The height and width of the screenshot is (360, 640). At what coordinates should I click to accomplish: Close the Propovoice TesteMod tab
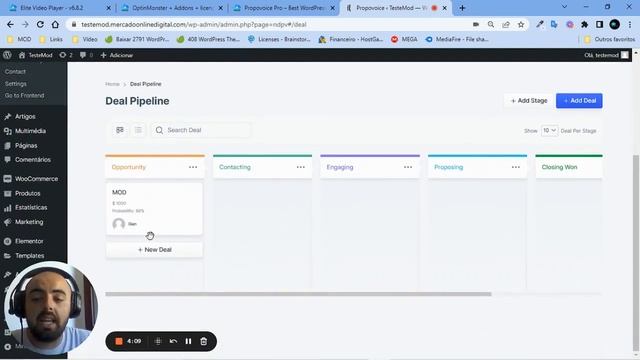(444, 8)
